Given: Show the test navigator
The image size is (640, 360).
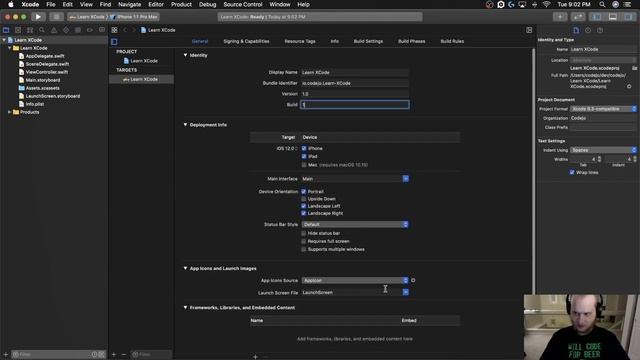Looking at the screenshot, I should (x=66, y=30).
